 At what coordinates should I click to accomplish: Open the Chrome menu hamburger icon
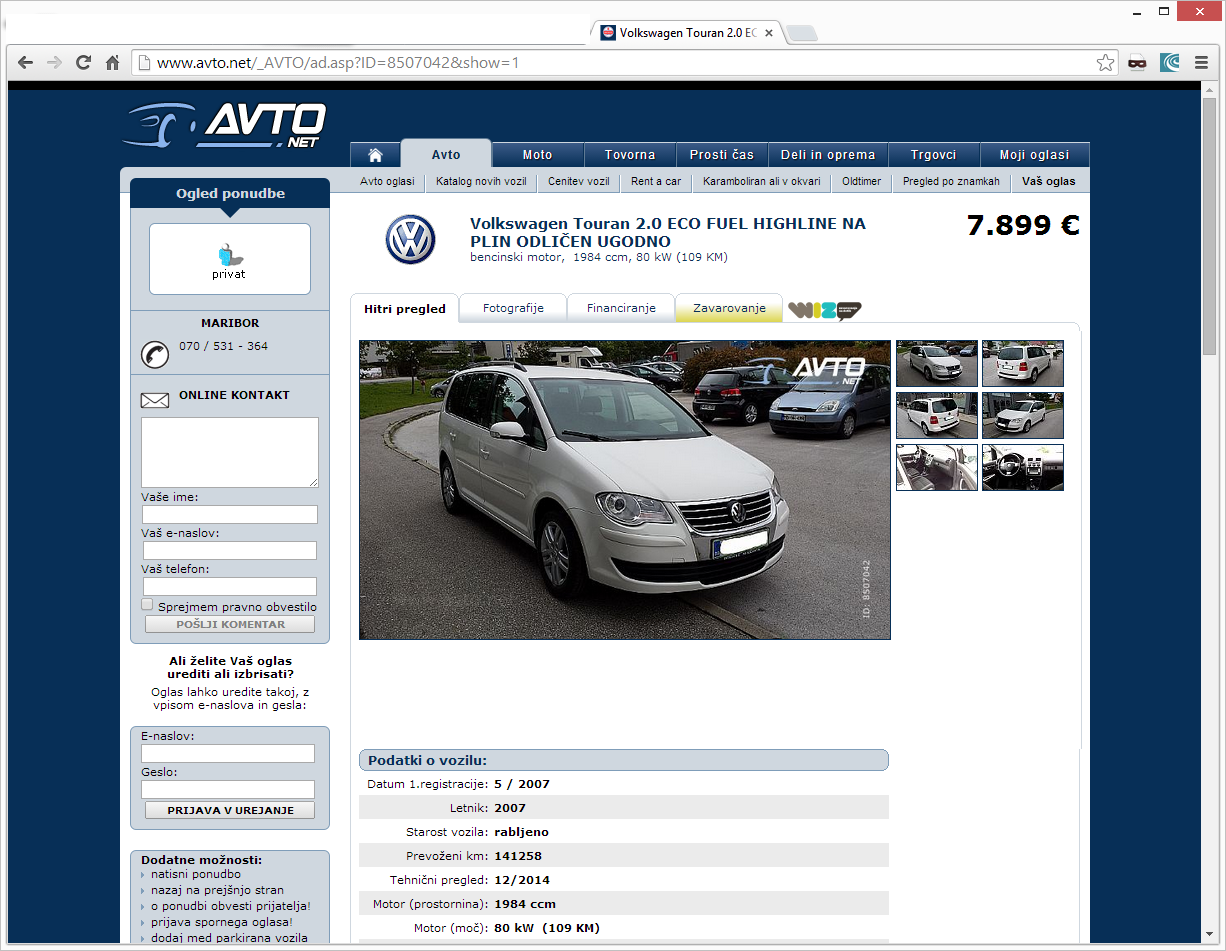1201,63
